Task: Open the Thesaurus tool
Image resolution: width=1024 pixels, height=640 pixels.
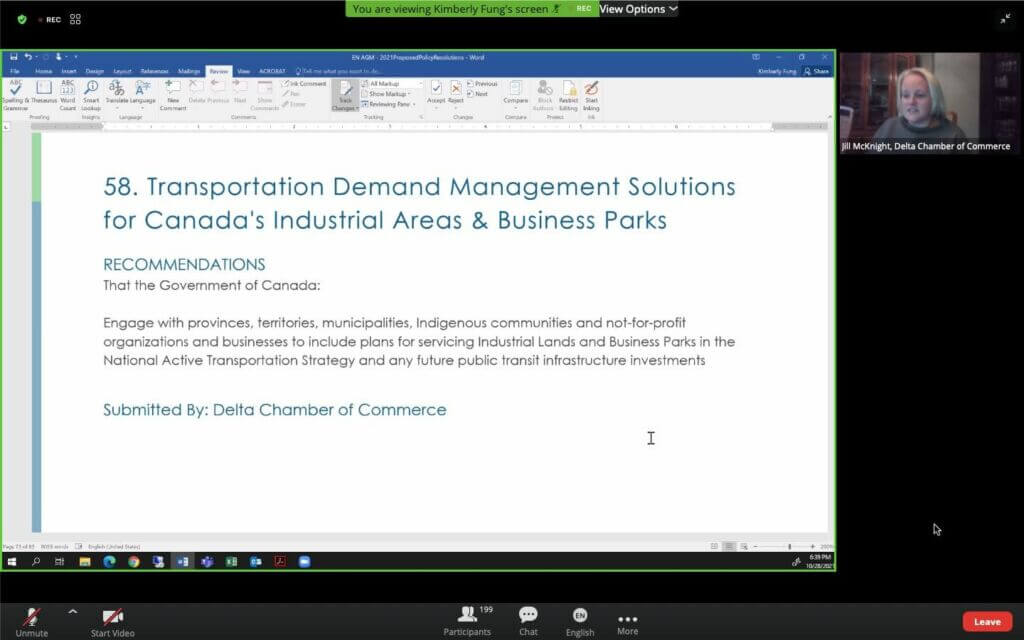Action: [44, 92]
